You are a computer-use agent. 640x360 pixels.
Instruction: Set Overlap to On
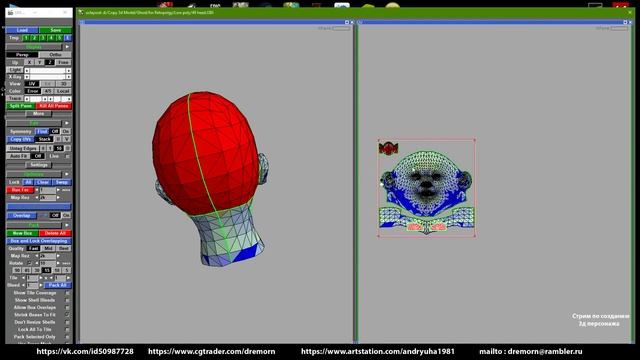[x=66, y=216]
